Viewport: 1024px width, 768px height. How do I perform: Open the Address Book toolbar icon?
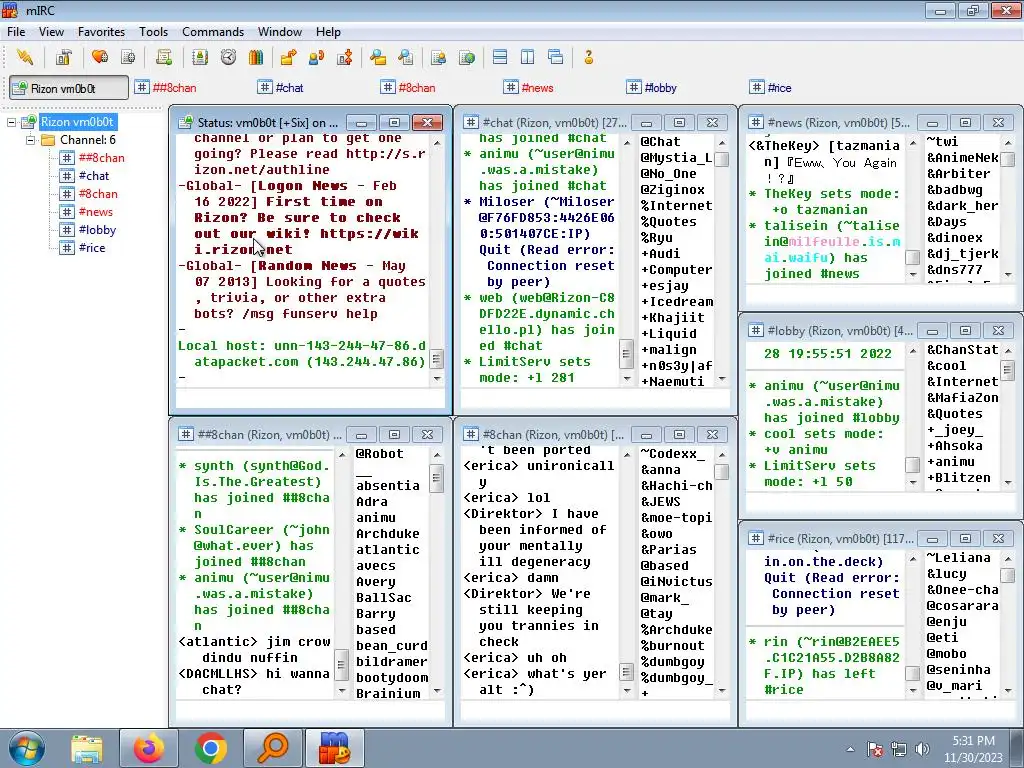[200, 57]
